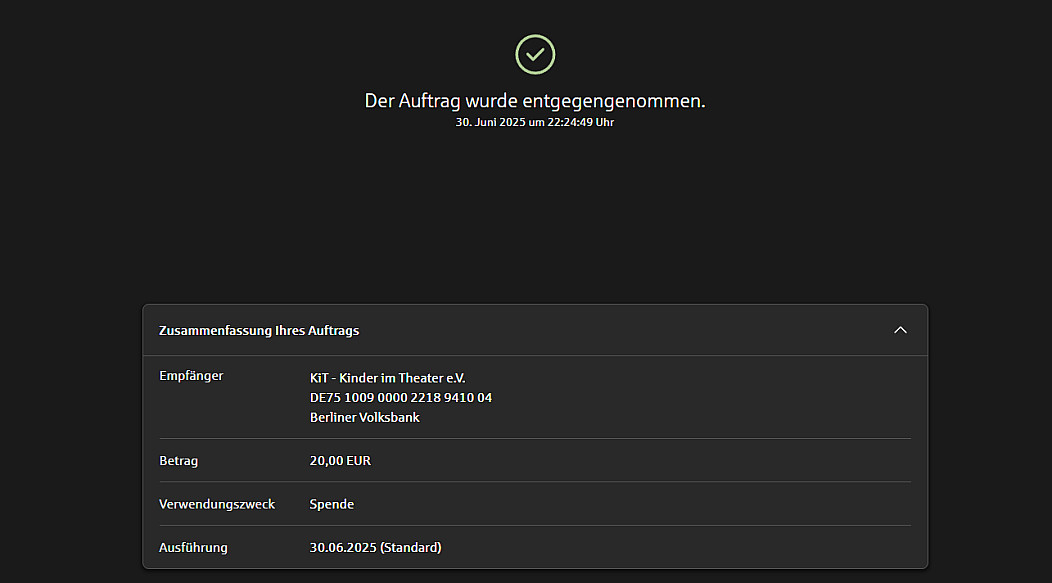Click the 'EUR' currency text in the Betrag row
Screen dimensions: 1052x583
tap(358, 461)
